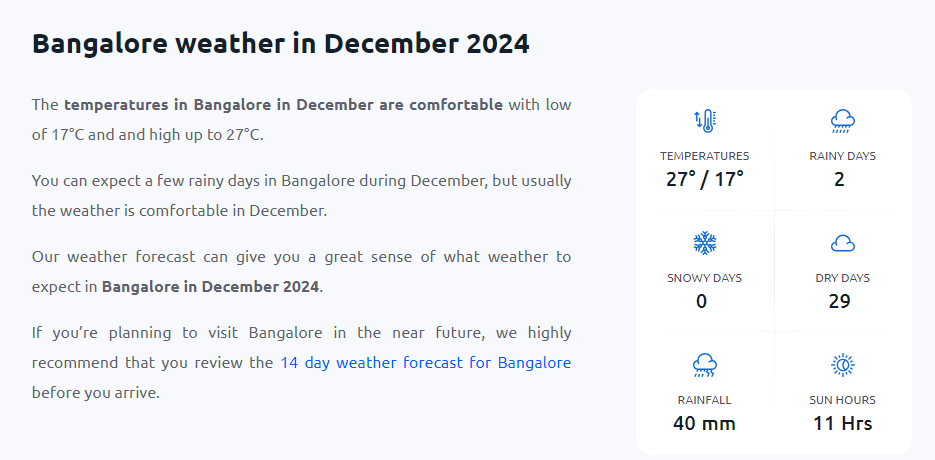Click the 27° / 17° temperature value
The width and height of the screenshot is (935, 460).
point(705,180)
